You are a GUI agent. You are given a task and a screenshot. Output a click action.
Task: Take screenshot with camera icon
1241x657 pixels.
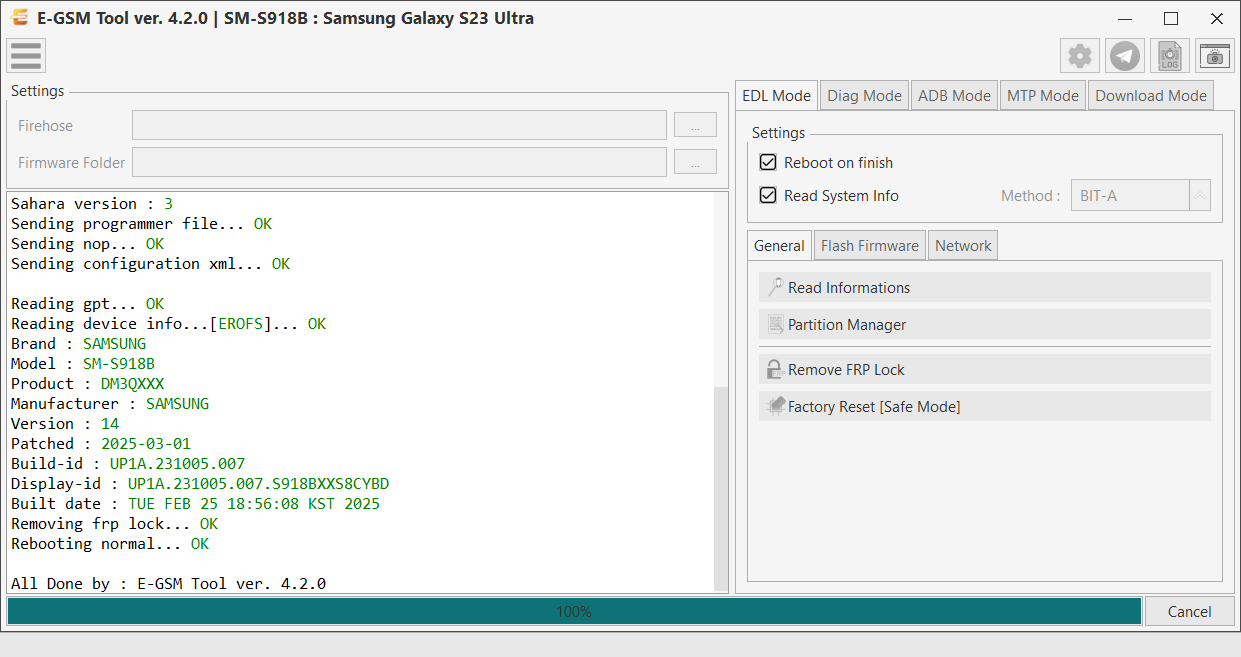(1215, 56)
